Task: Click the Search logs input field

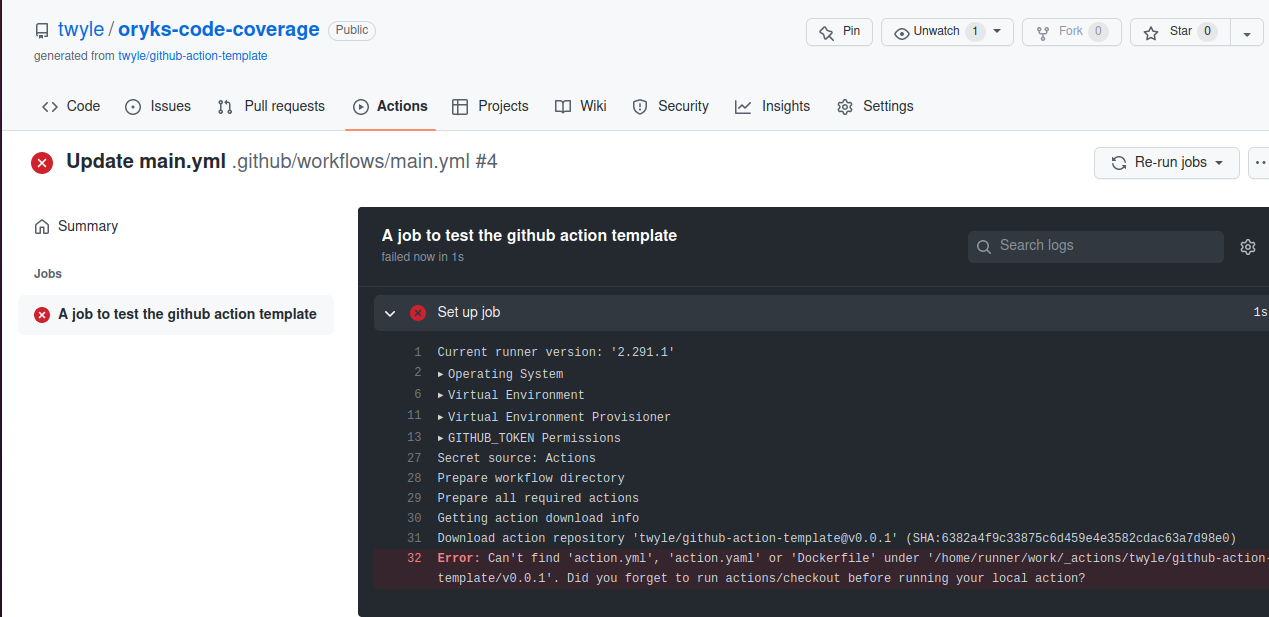Action: point(1095,246)
